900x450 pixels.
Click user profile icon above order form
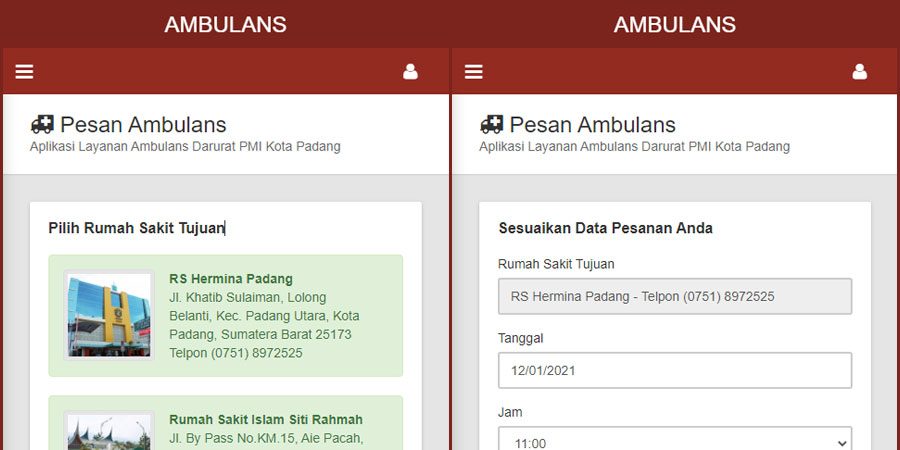(x=859, y=72)
